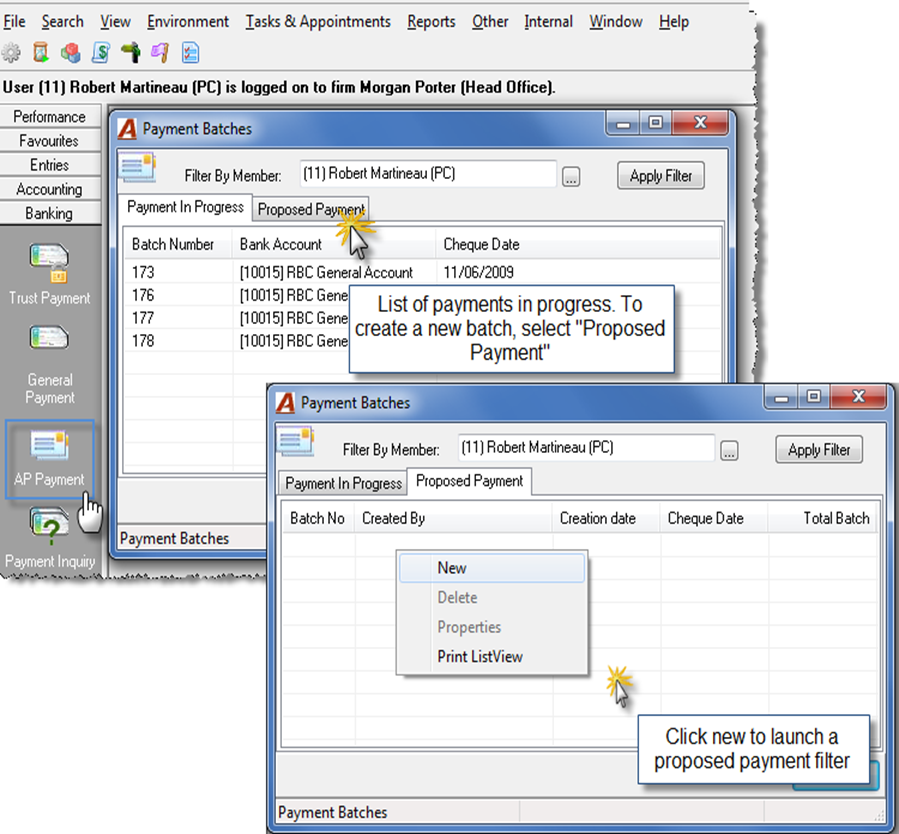
Task: Click the purple flag toolbar icon
Action: click(160, 53)
